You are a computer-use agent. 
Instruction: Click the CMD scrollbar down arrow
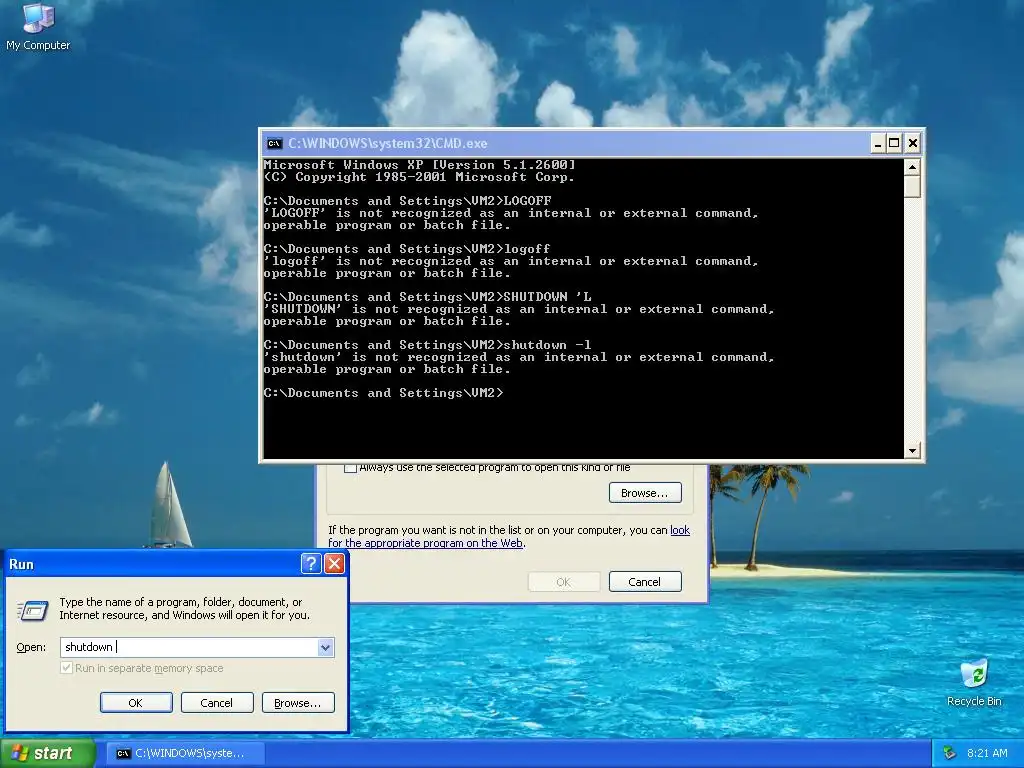(912, 450)
